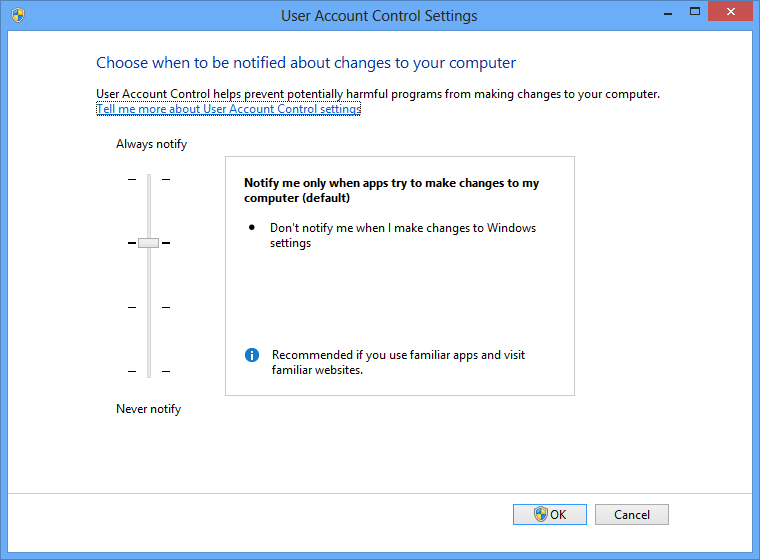Minimize the User Account Control Settings window

668,13
